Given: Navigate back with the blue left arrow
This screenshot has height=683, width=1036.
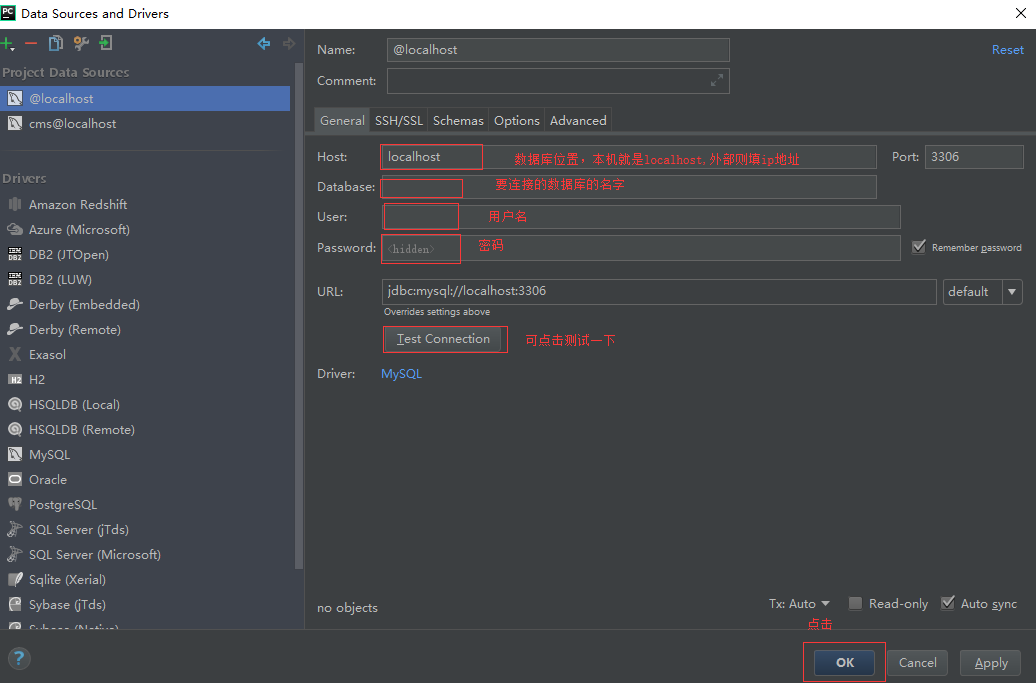Looking at the screenshot, I should coord(264,44).
